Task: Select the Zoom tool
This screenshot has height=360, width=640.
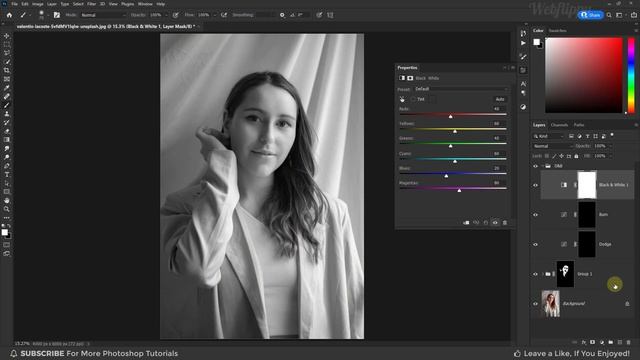Action: [7, 209]
